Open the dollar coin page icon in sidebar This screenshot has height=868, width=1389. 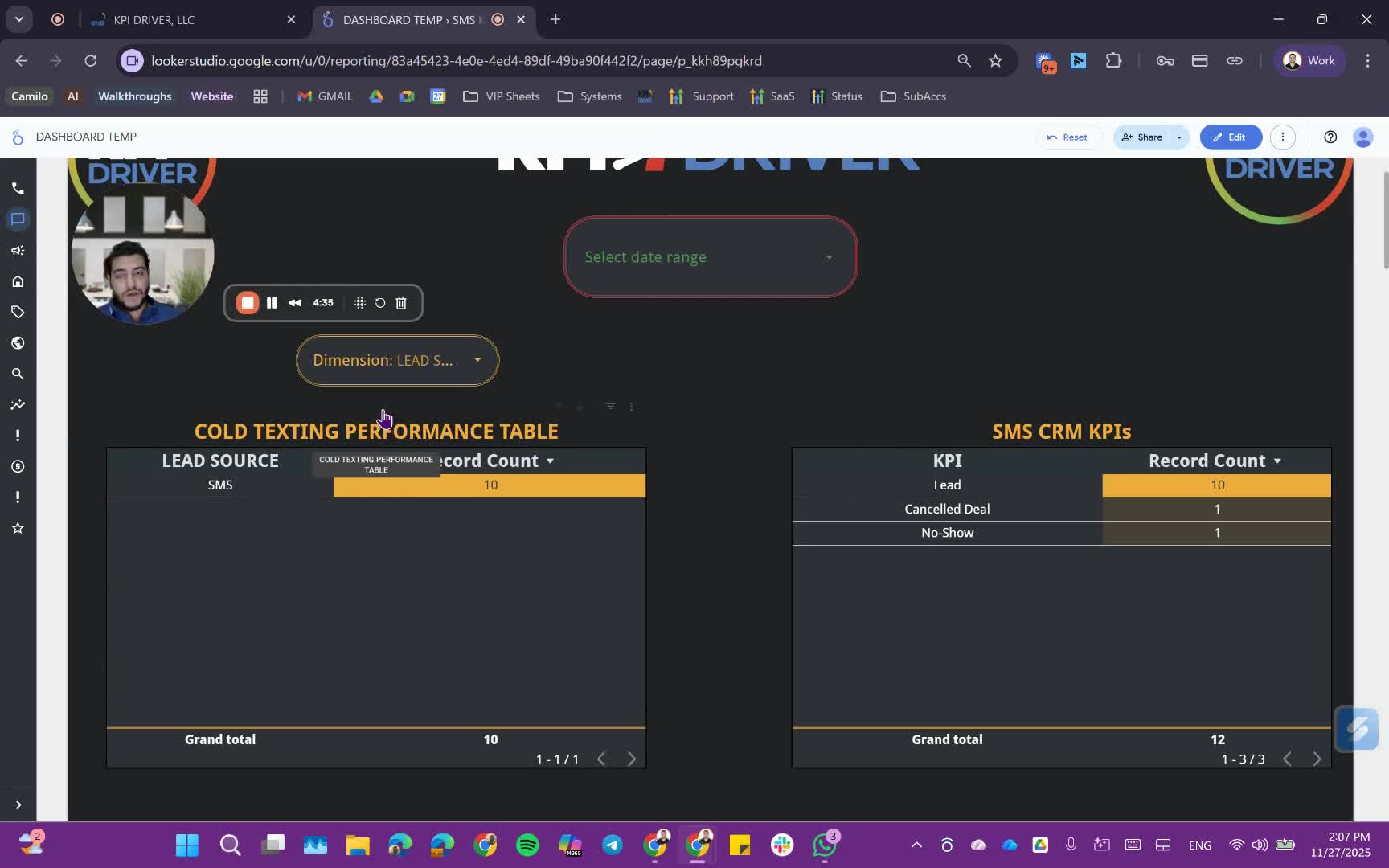coord(18,466)
